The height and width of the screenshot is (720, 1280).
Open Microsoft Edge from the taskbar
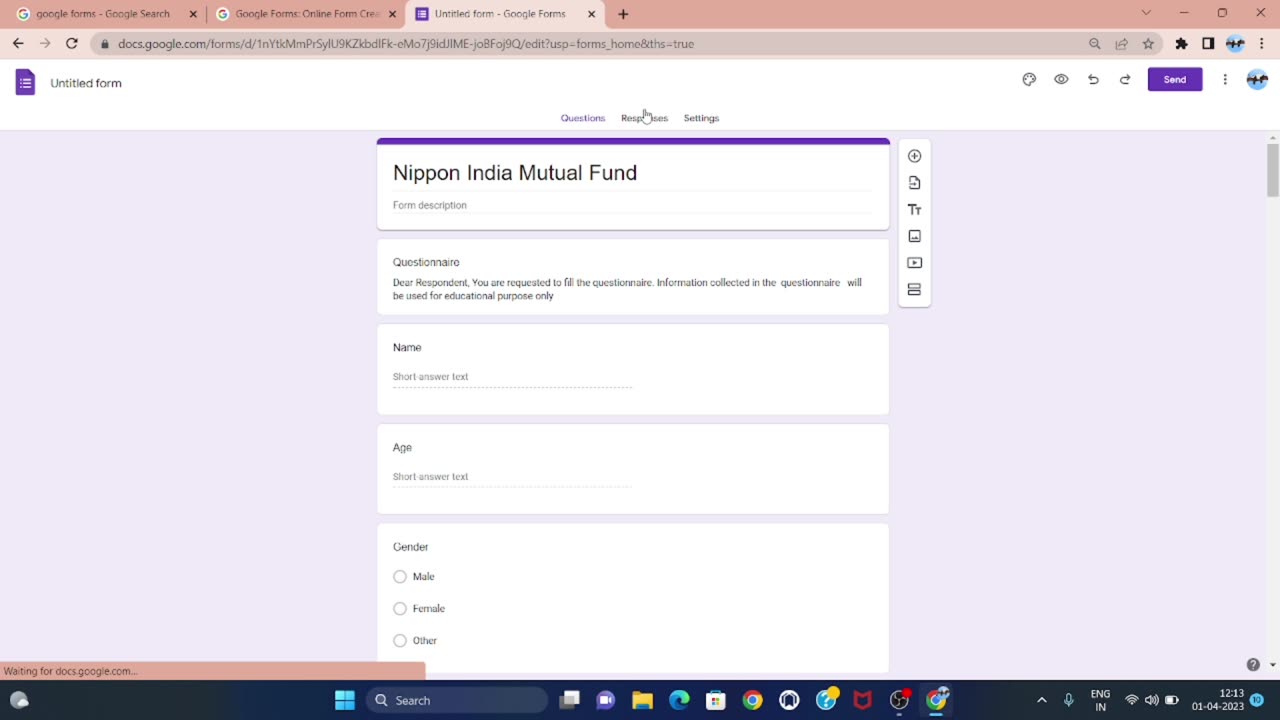click(x=679, y=700)
